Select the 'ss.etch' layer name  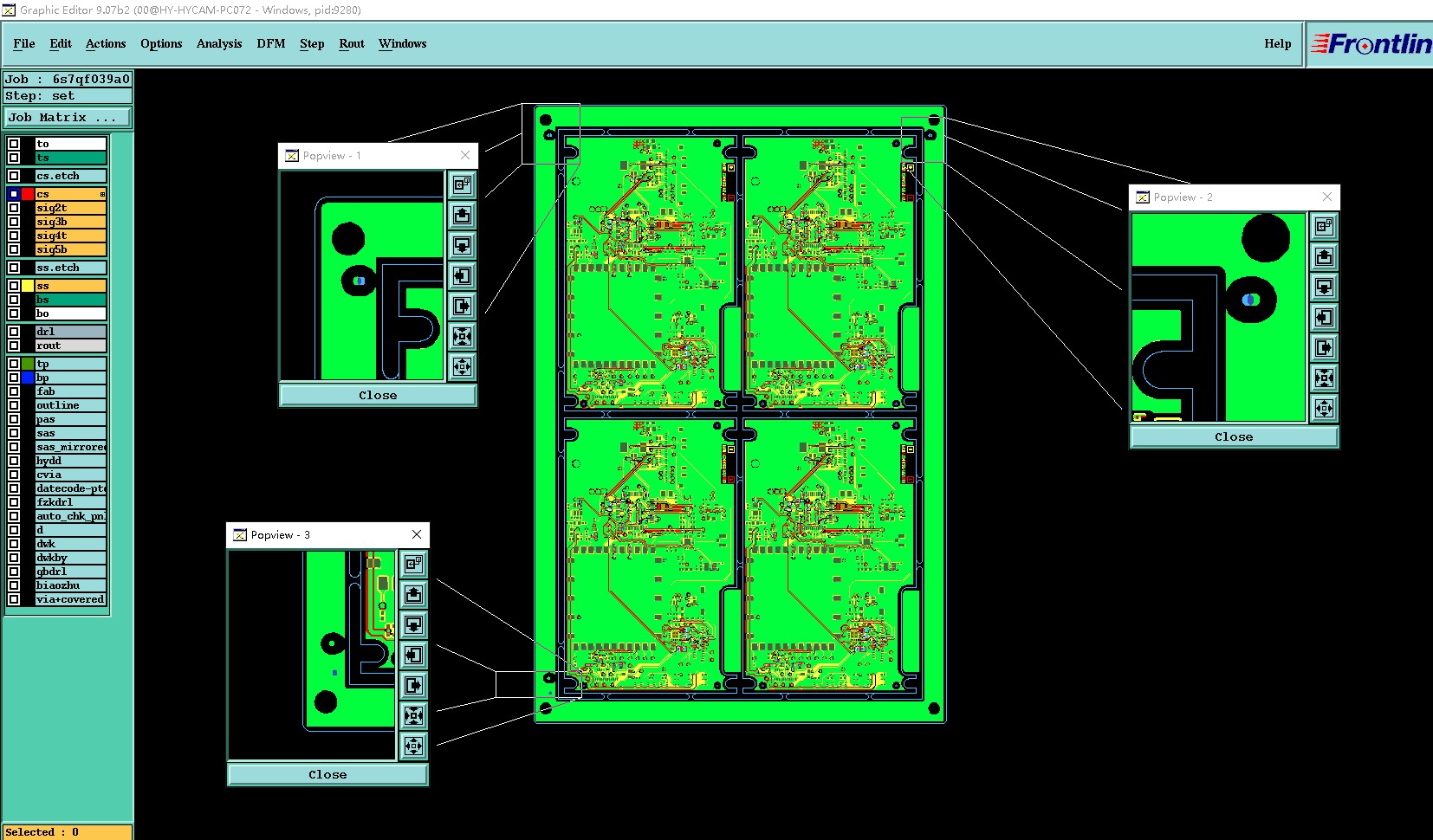(70, 268)
